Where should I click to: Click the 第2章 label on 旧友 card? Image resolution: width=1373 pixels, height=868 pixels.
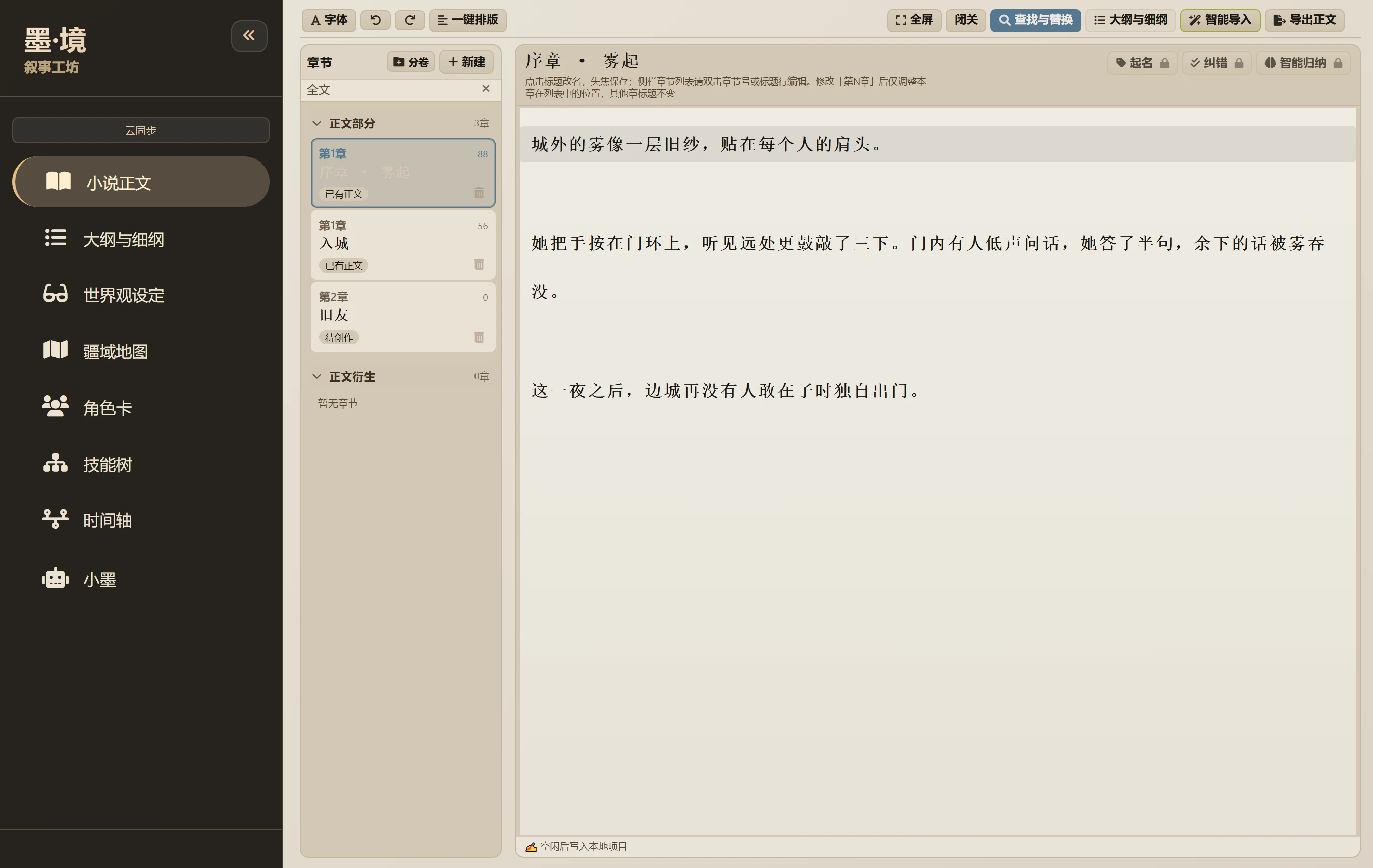pyautogui.click(x=333, y=296)
